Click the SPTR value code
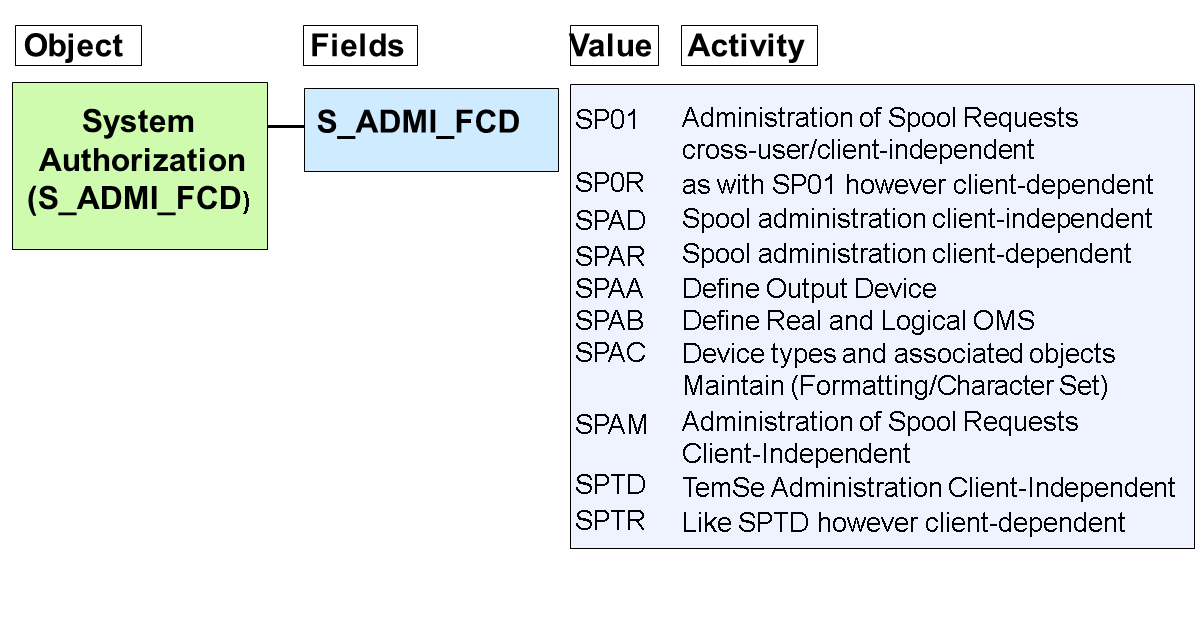 coord(610,521)
